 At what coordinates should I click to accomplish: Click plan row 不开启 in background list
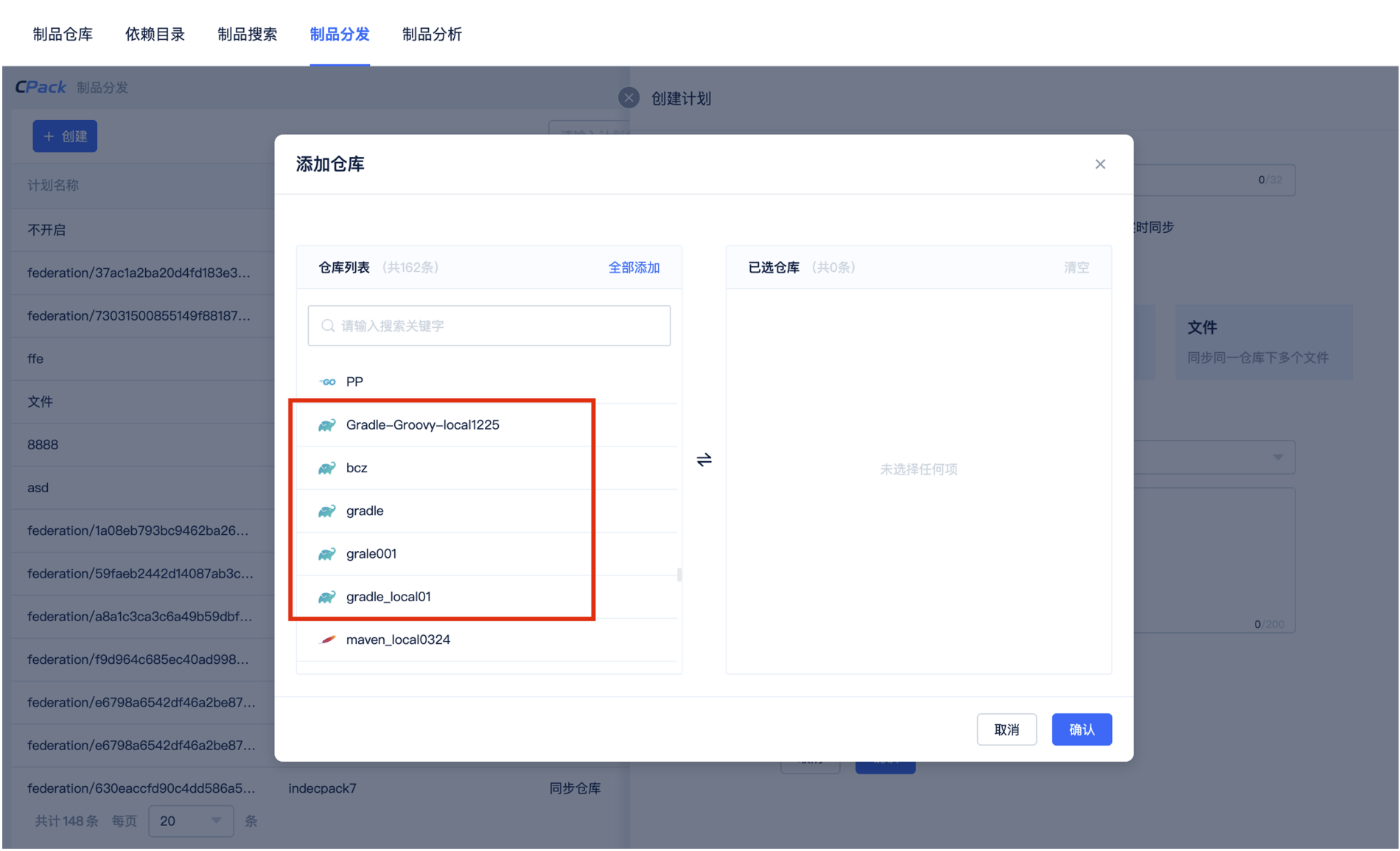(46, 230)
